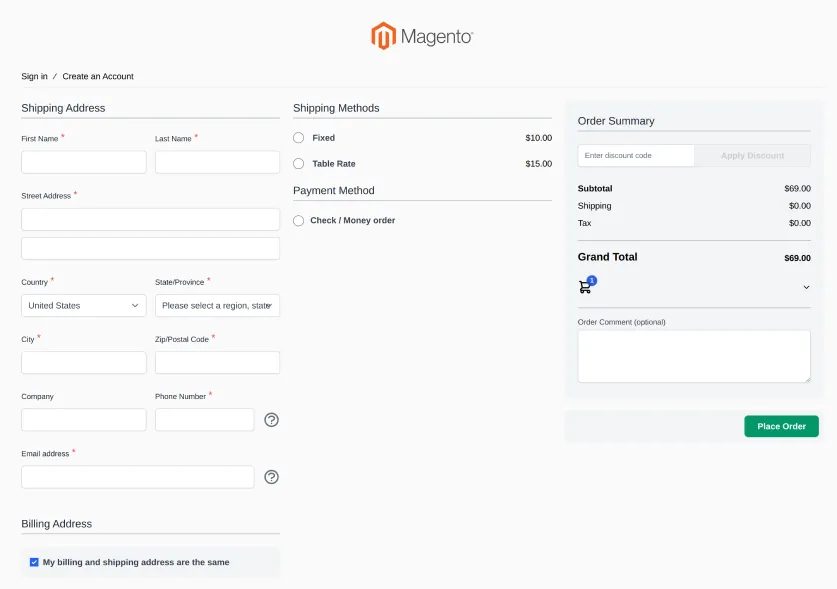The image size is (837, 589).
Task: Click the Order Comment text area
Action: 694,355
